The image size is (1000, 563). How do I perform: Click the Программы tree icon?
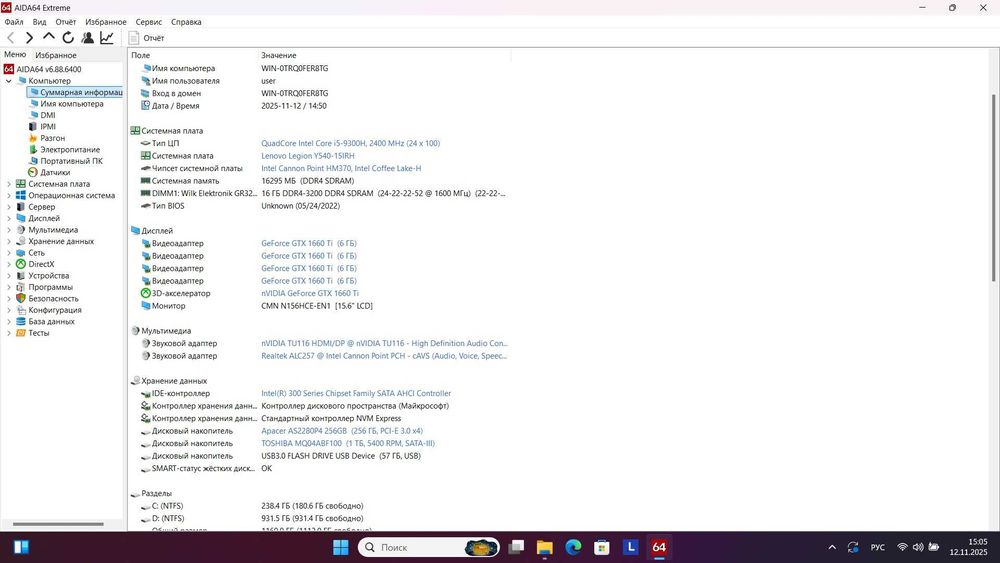(x=21, y=288)
